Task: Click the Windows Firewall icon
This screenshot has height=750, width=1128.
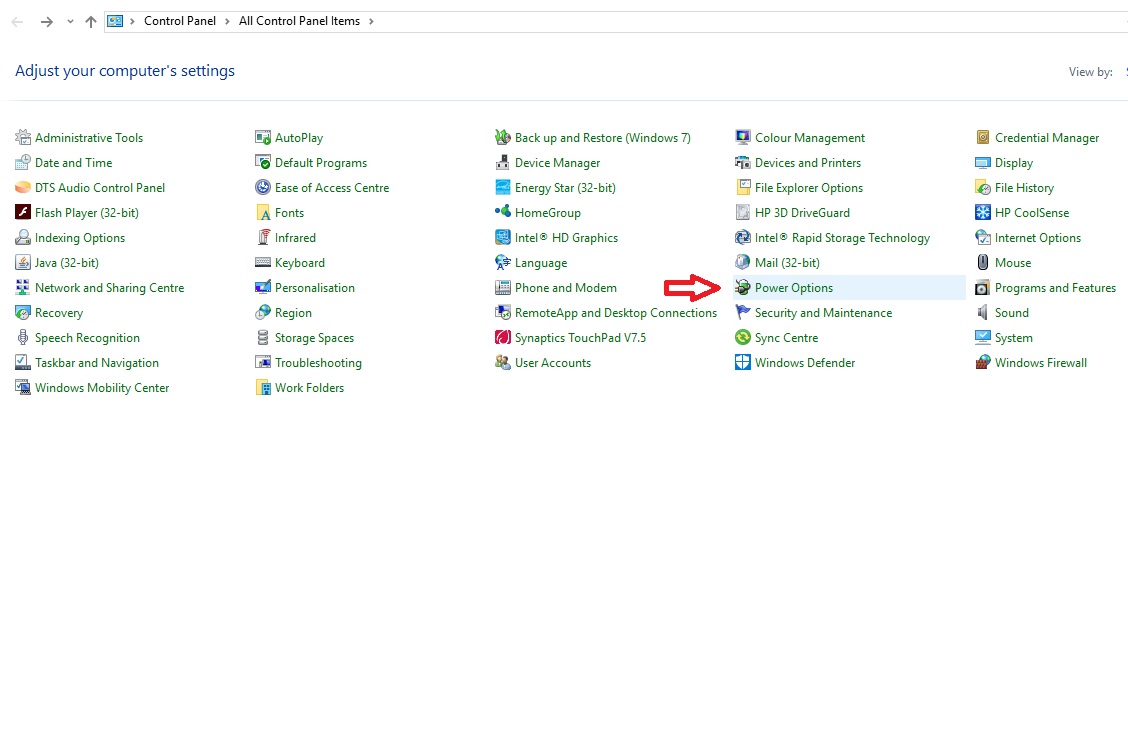Action: (x=983, y=362)
